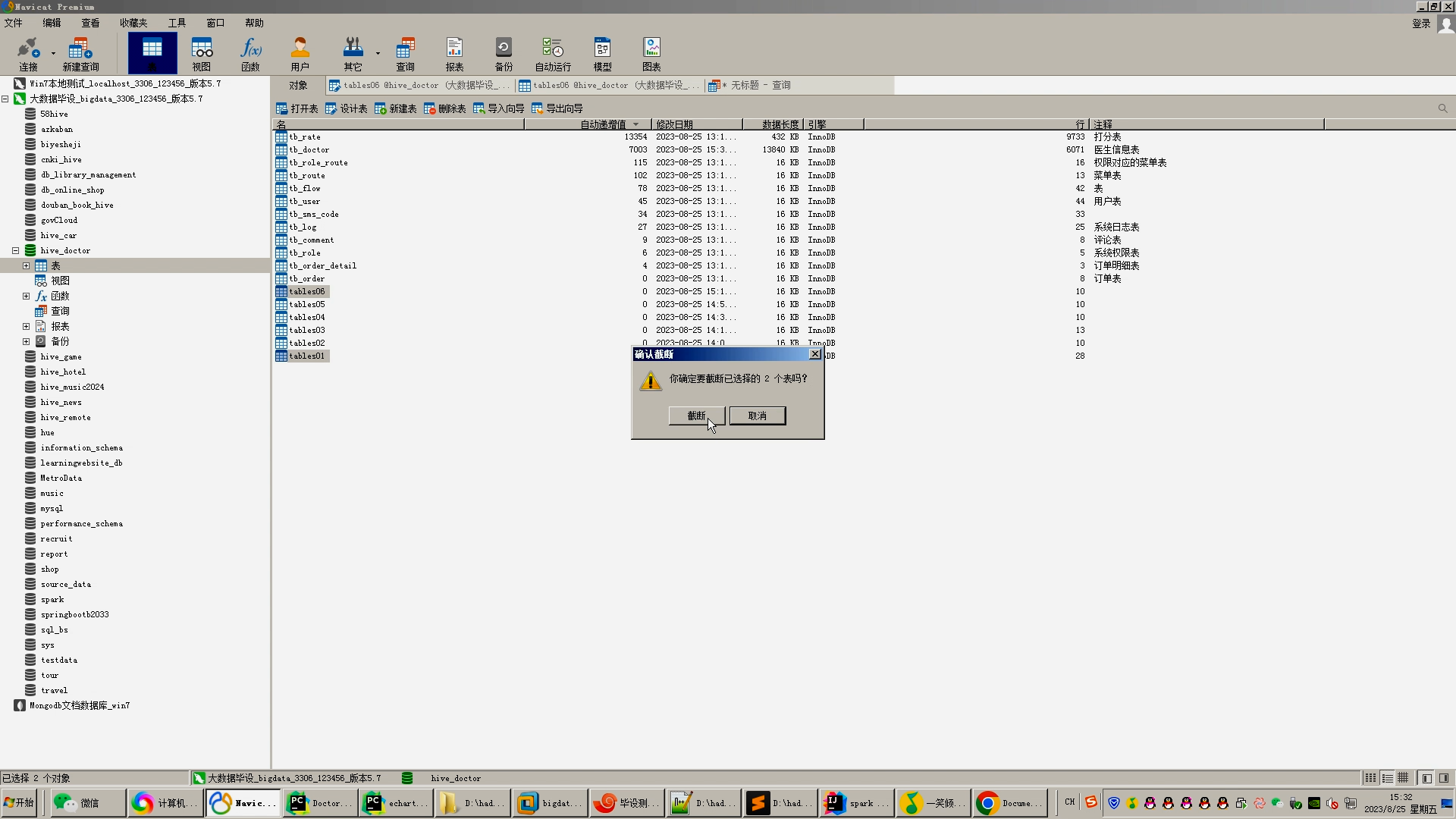Select the tb_doctor table row

[x=309, y=149]
